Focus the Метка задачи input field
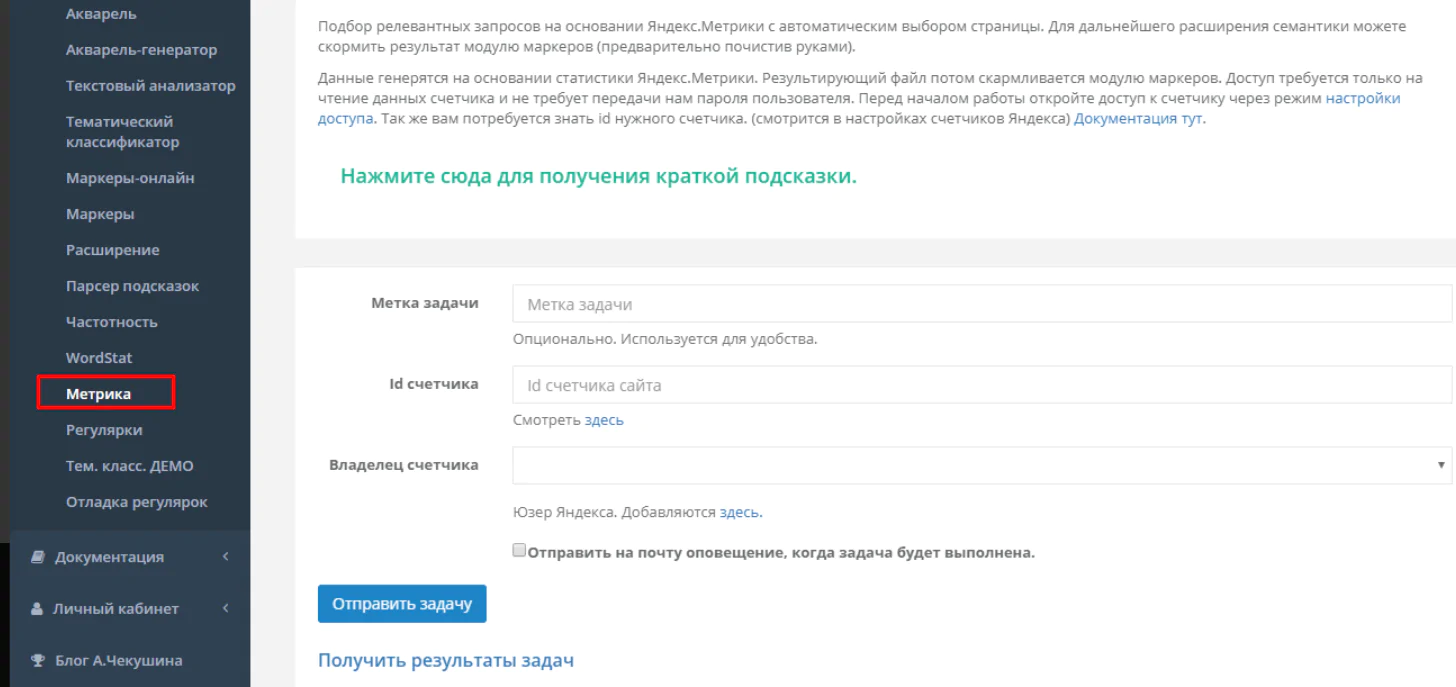The height and width of the screenshot is (687, 1456). tap(982, 304)
